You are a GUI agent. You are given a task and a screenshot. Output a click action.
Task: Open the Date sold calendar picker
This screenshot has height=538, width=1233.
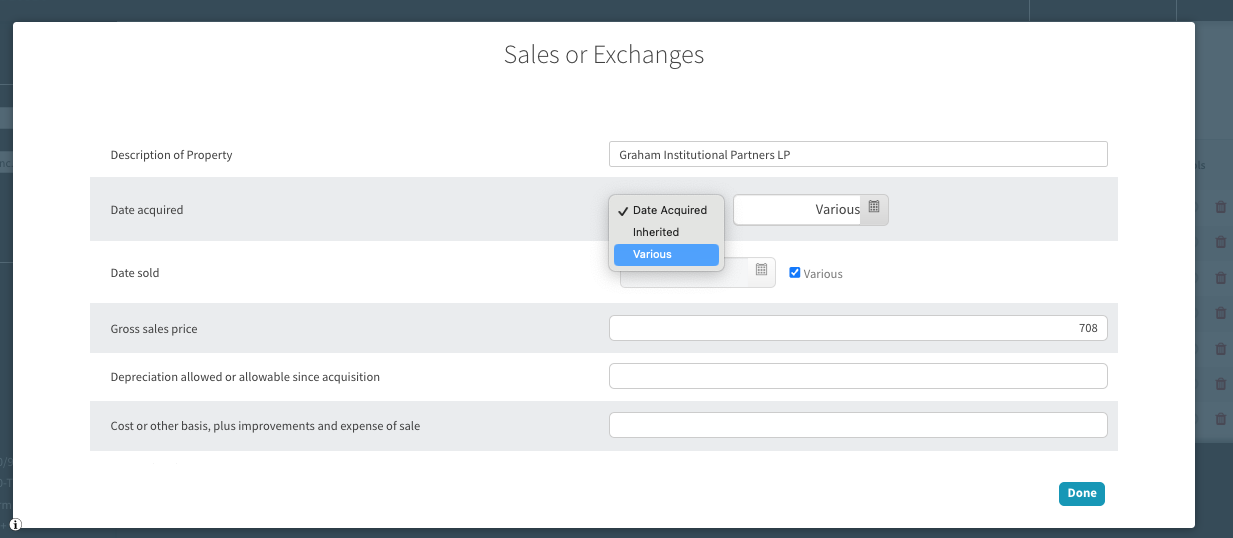pyautogui.click(x=761, y=270)
